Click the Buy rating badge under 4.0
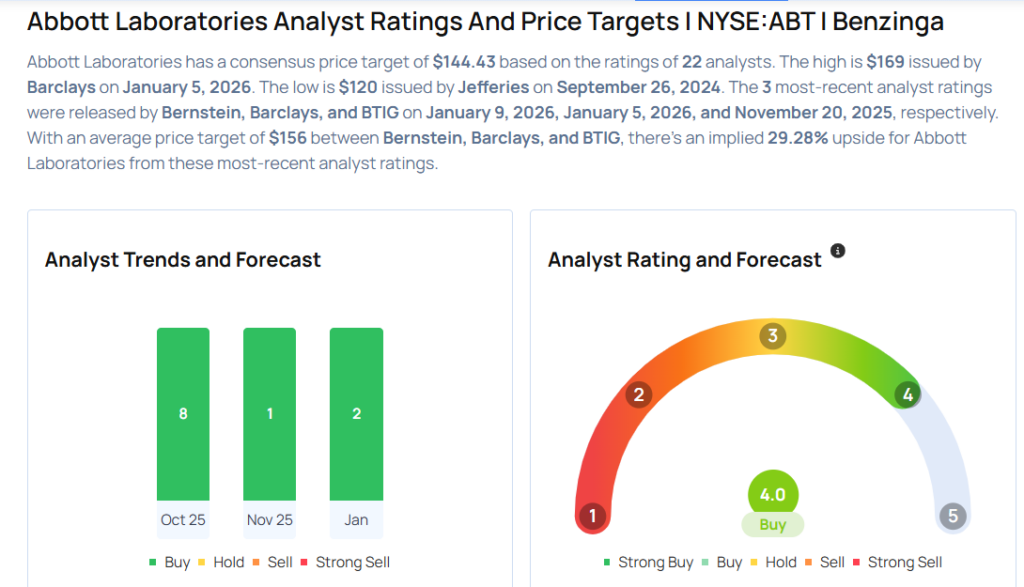Screen dimensions: 1024x587 point(772,525)
